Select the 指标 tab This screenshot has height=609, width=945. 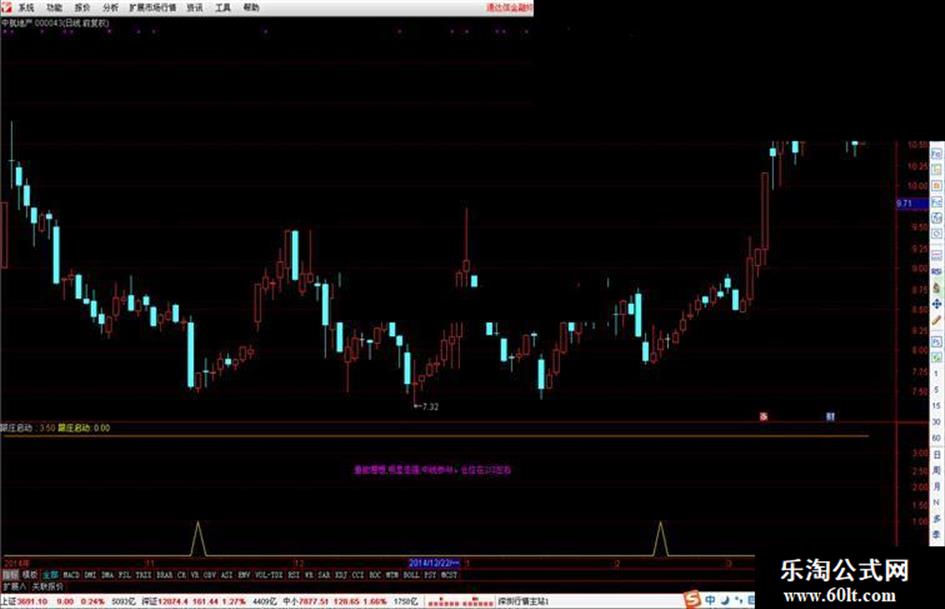[10, 575]
